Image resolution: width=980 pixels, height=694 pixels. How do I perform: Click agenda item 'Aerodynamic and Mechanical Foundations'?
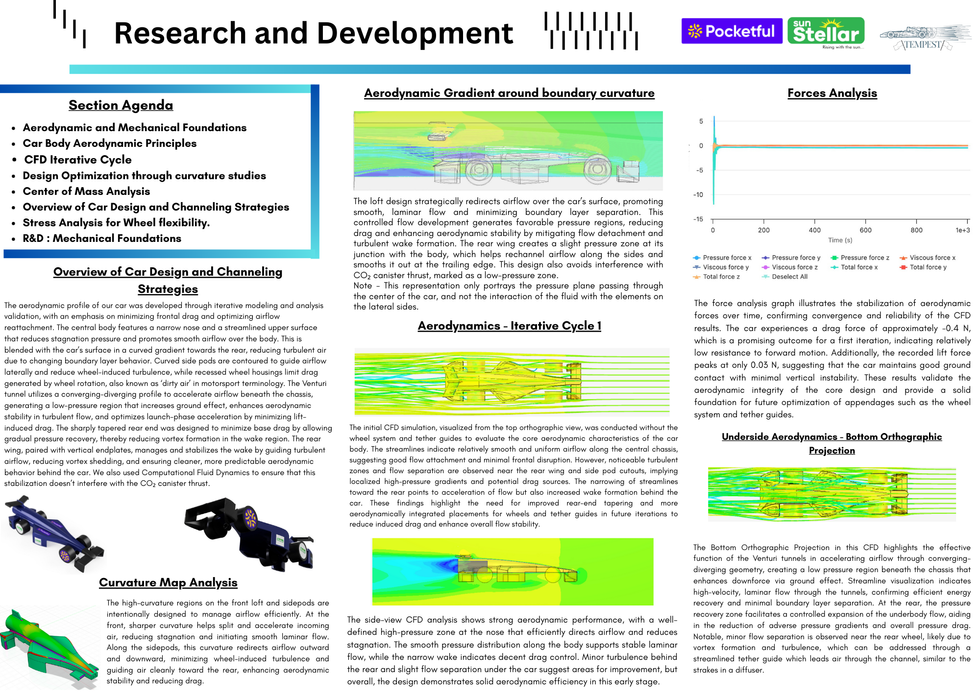(x=134, y=128)
